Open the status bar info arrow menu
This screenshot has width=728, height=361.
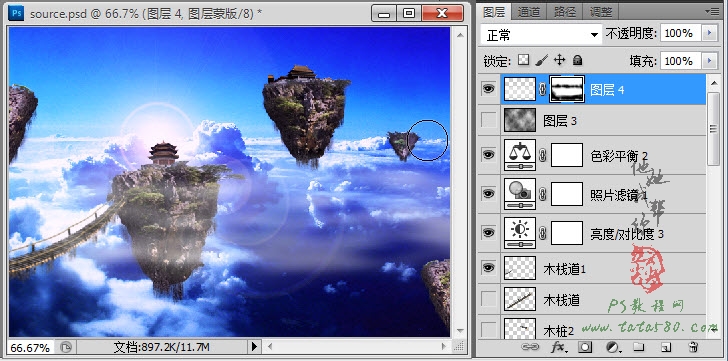tap(254, 347)
